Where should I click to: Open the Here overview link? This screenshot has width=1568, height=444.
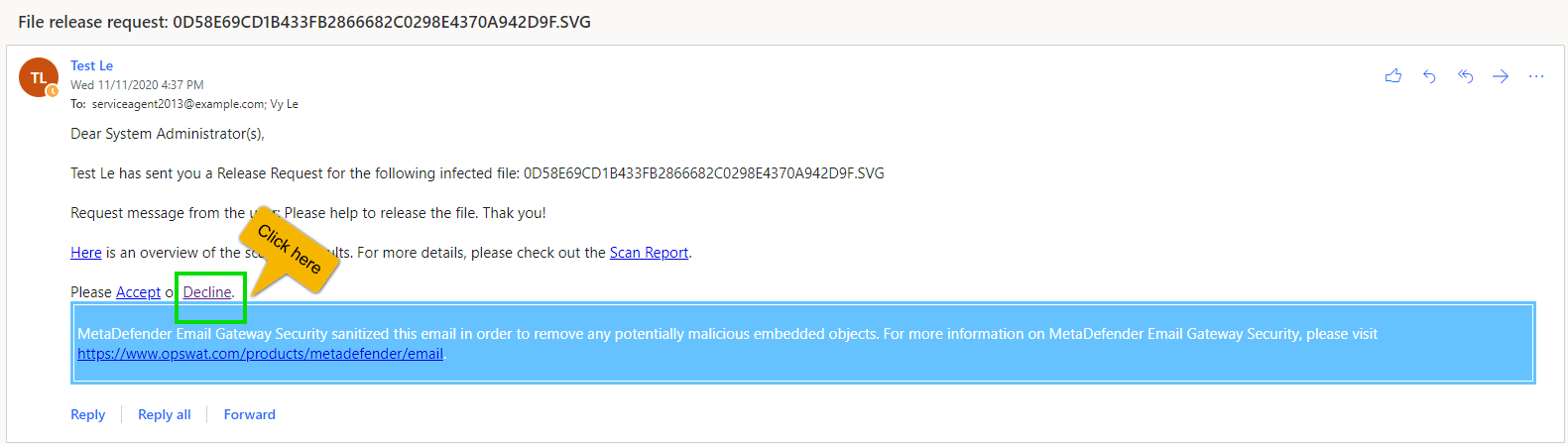[x=86, y=253]
